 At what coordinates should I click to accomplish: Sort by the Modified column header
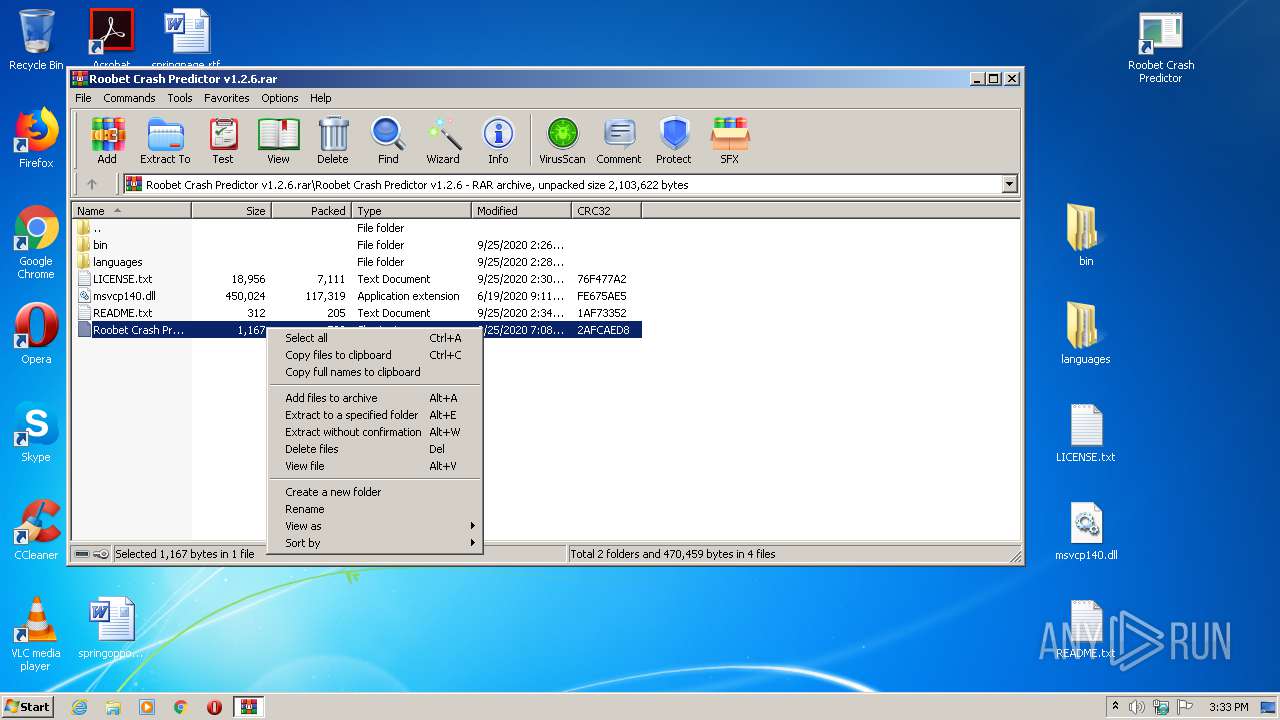coord(521,210)
